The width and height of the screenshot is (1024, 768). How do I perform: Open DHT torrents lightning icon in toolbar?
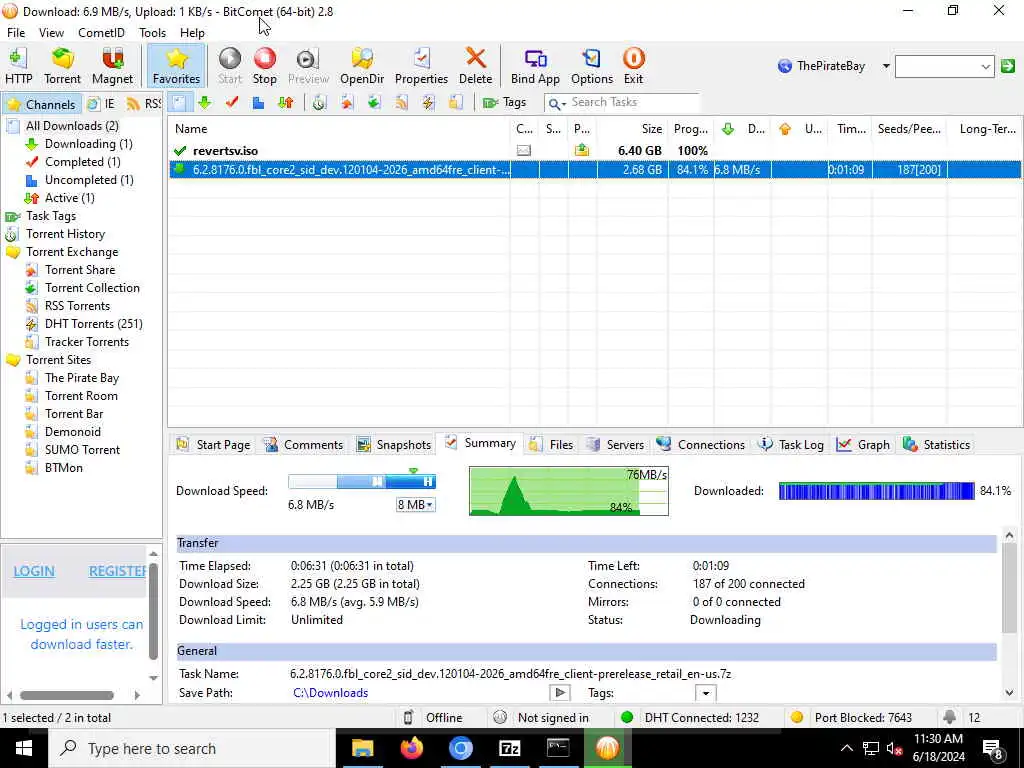point(428,103)
